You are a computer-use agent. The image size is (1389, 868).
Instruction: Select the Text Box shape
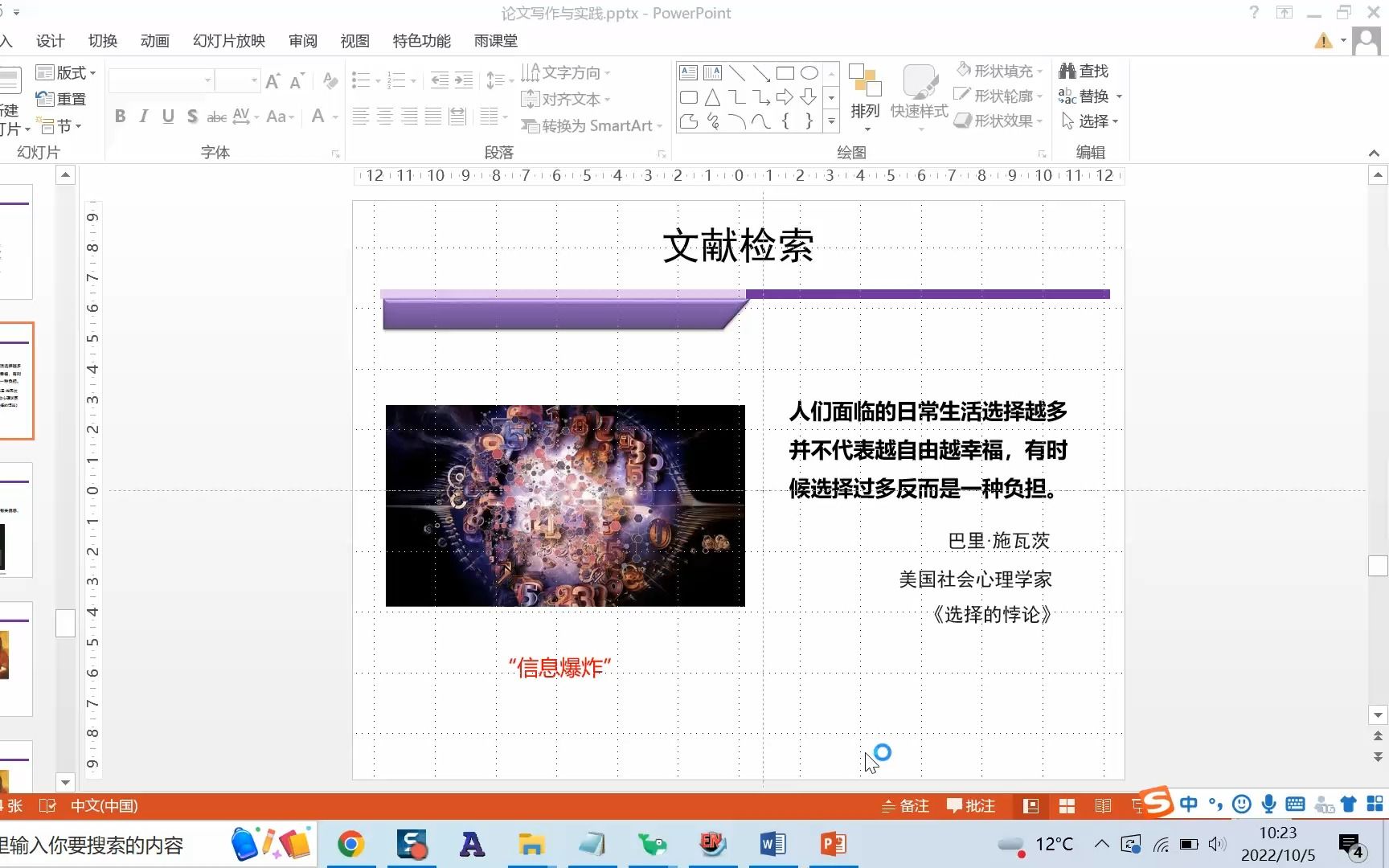[x=689, y=73]
